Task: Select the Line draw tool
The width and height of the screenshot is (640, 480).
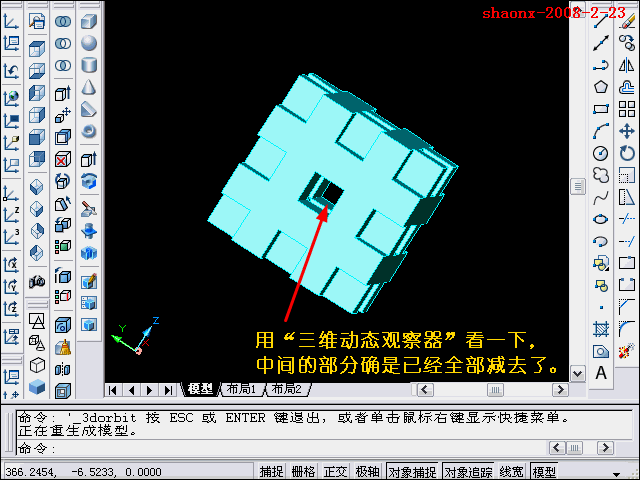Action: point(600,21)
